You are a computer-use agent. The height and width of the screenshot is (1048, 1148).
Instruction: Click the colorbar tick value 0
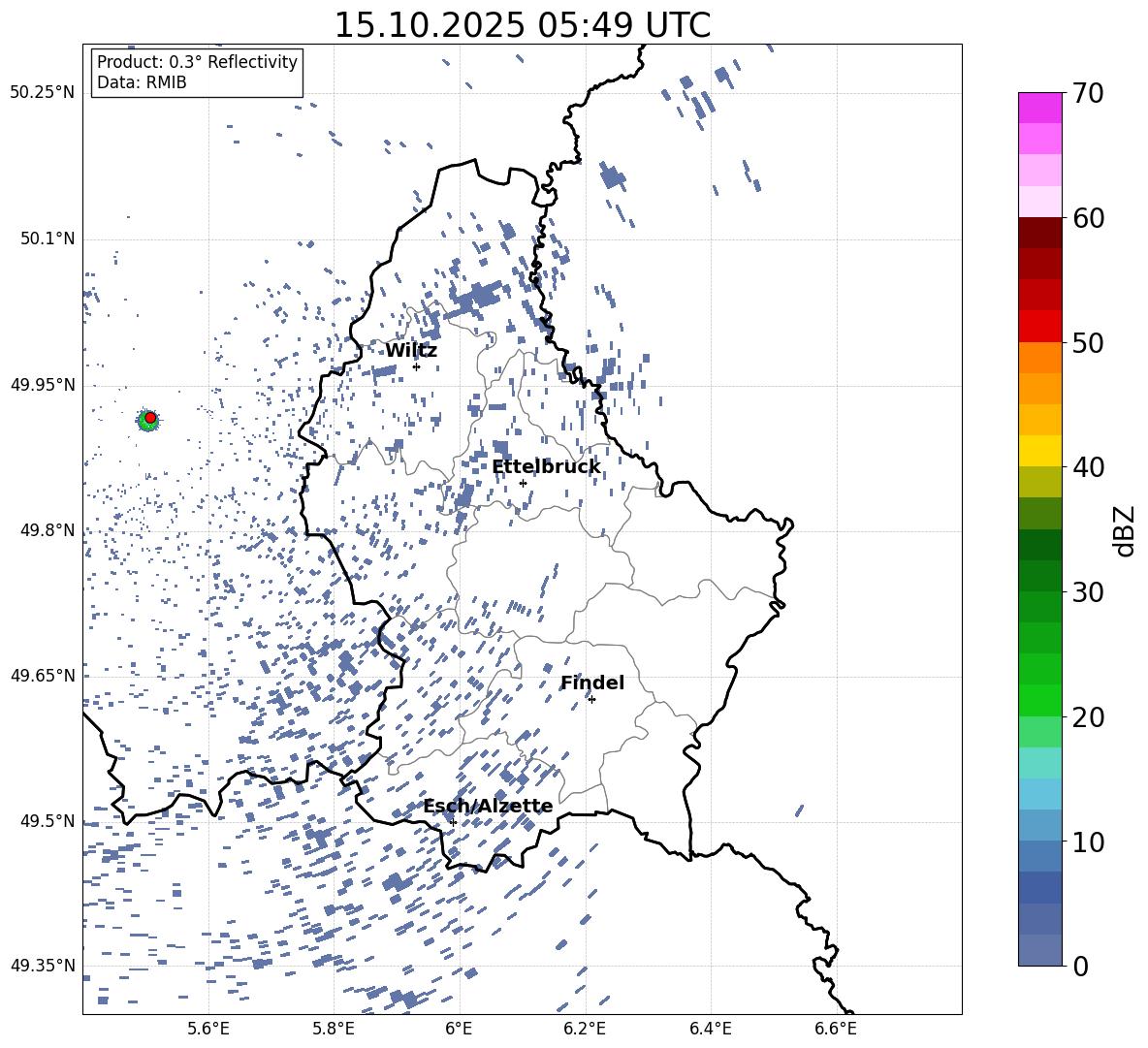point(1080,966)
